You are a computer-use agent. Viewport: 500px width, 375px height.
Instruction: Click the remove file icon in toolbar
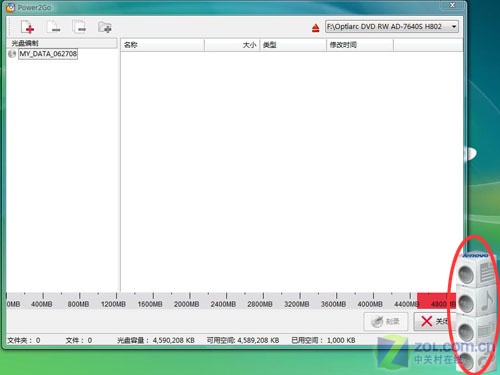[x=53, y=27]
